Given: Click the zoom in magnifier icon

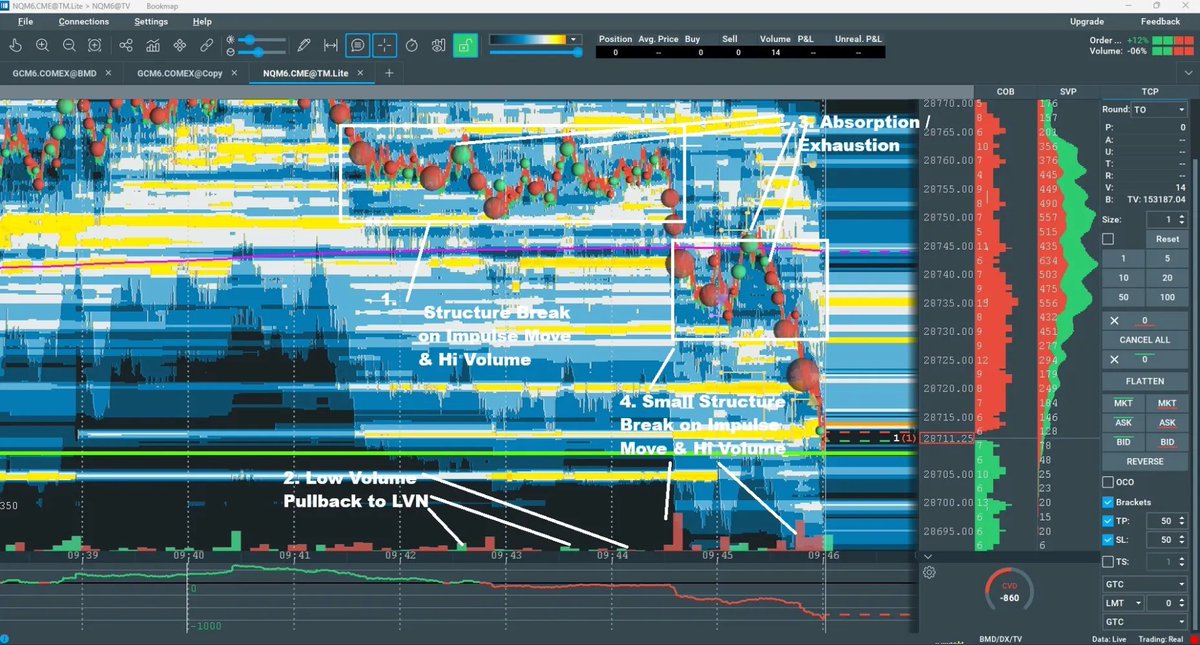Looking at the screenshot, I should 42,45.
